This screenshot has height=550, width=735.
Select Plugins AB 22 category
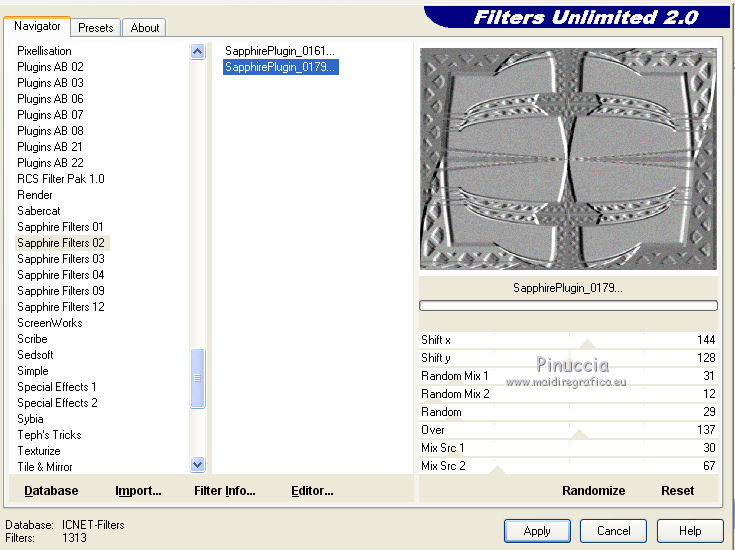tap(50, 163)
